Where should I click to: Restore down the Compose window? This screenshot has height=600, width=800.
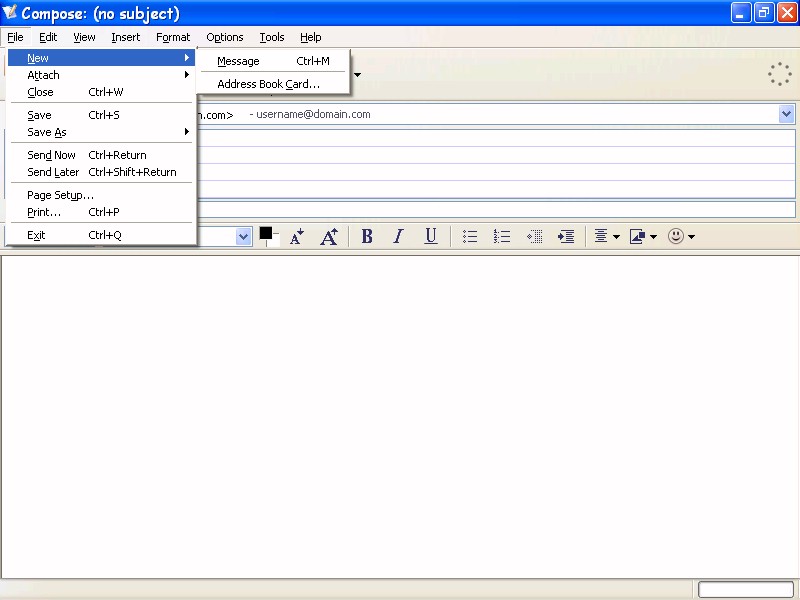(764, 13)
